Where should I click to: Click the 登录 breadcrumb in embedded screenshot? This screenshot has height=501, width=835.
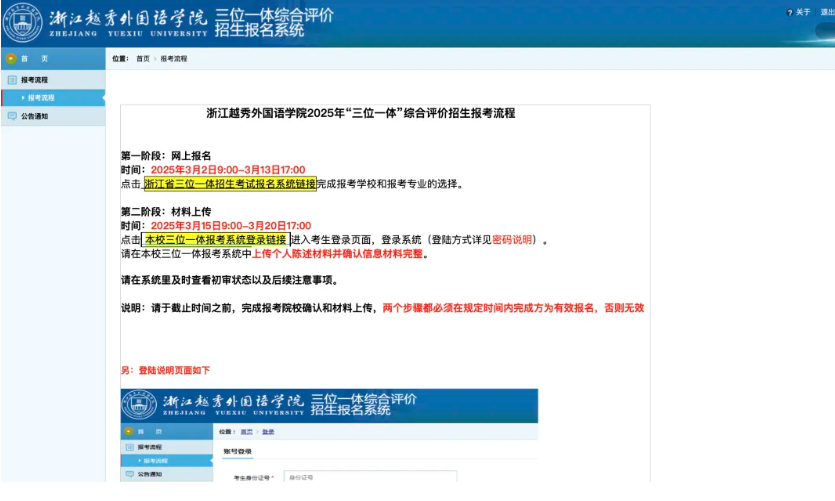tap(268, 432)
